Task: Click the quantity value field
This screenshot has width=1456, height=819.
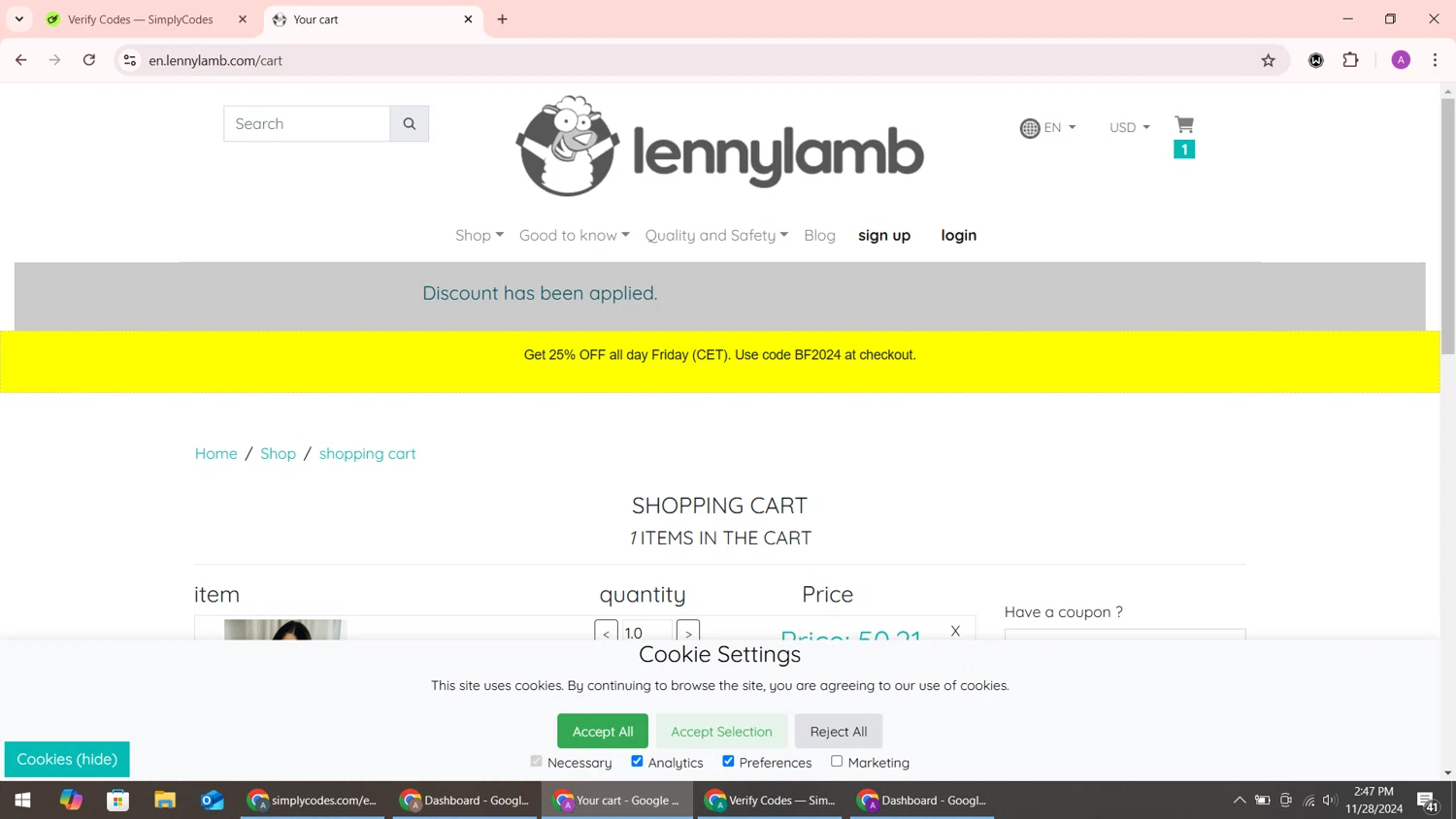Action: click(646, 631)
